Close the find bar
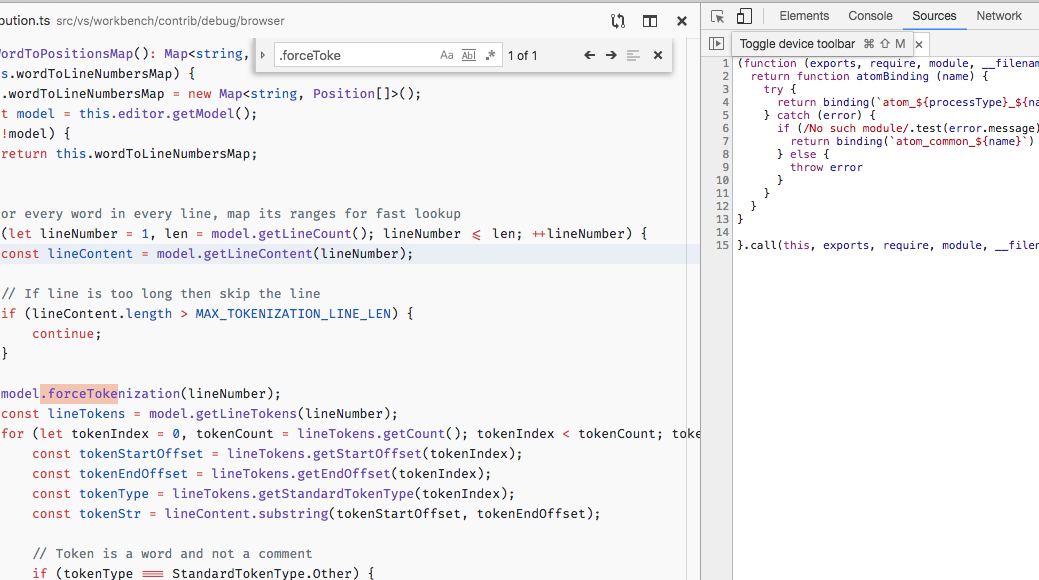Screen dimensions: 1039x580 [x=657, y=55]
